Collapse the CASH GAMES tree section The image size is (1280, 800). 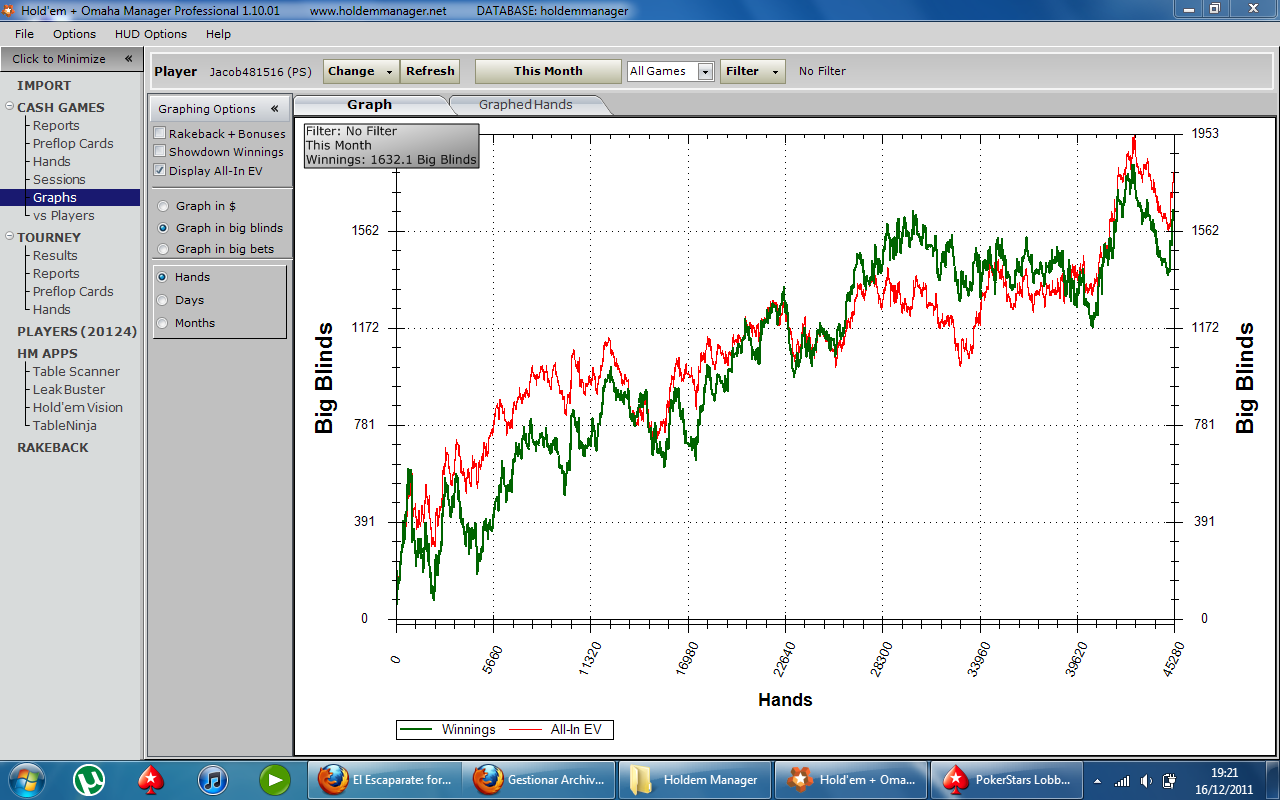coord(9,107)
